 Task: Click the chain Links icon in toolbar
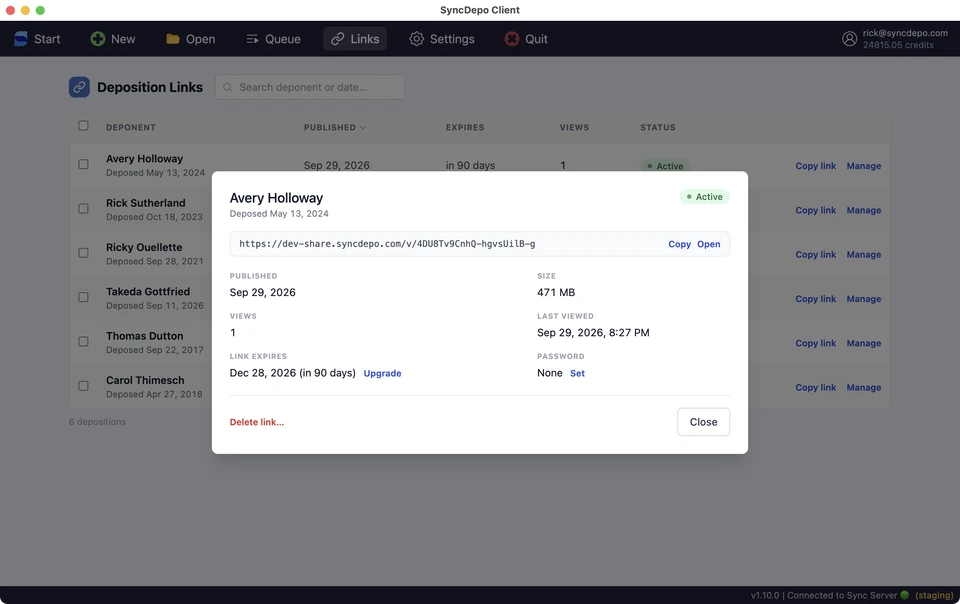337,39
